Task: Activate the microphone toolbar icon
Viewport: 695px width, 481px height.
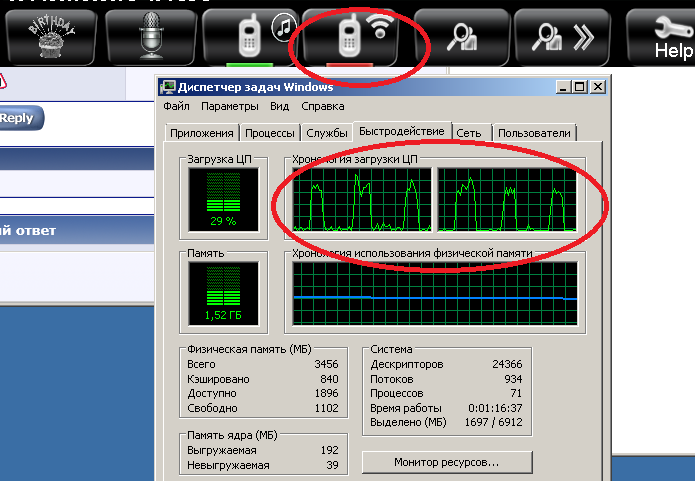Action: click(150, 36)
